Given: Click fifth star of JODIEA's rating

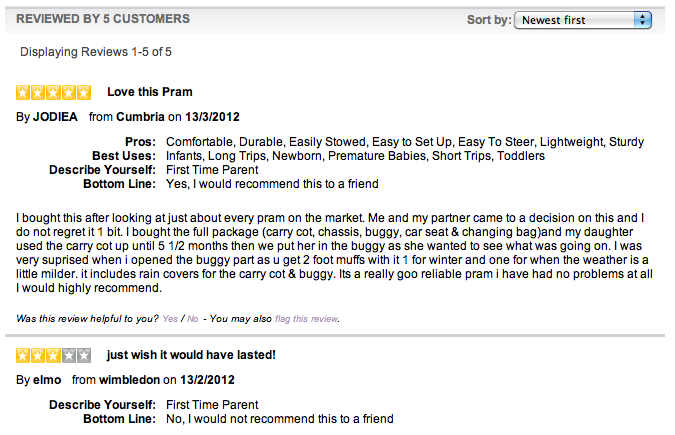Looking at the screenshot, I should click(x=84, y=92).
